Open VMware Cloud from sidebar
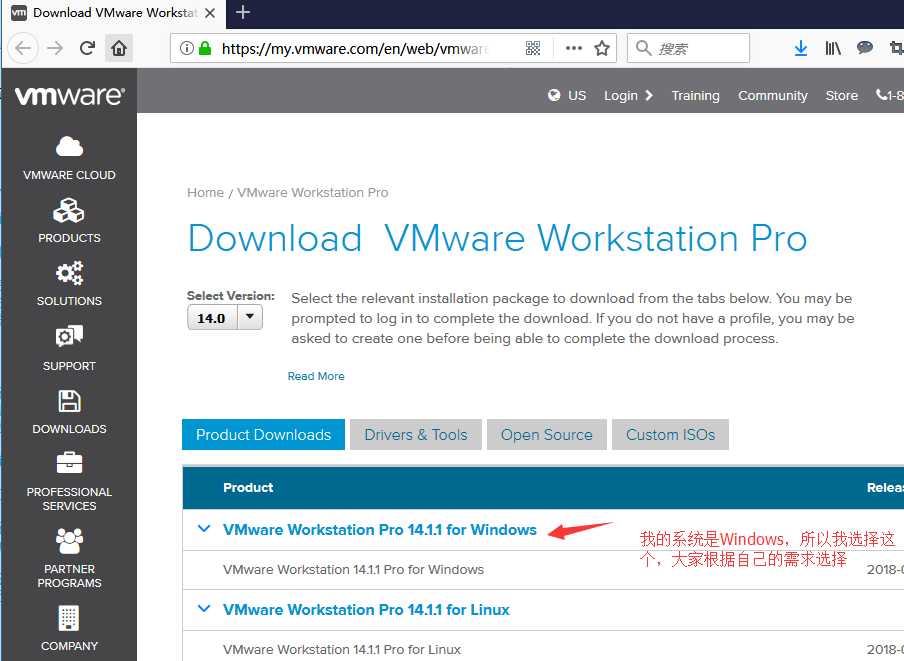904x661 pixels. (x=69, y=158)
